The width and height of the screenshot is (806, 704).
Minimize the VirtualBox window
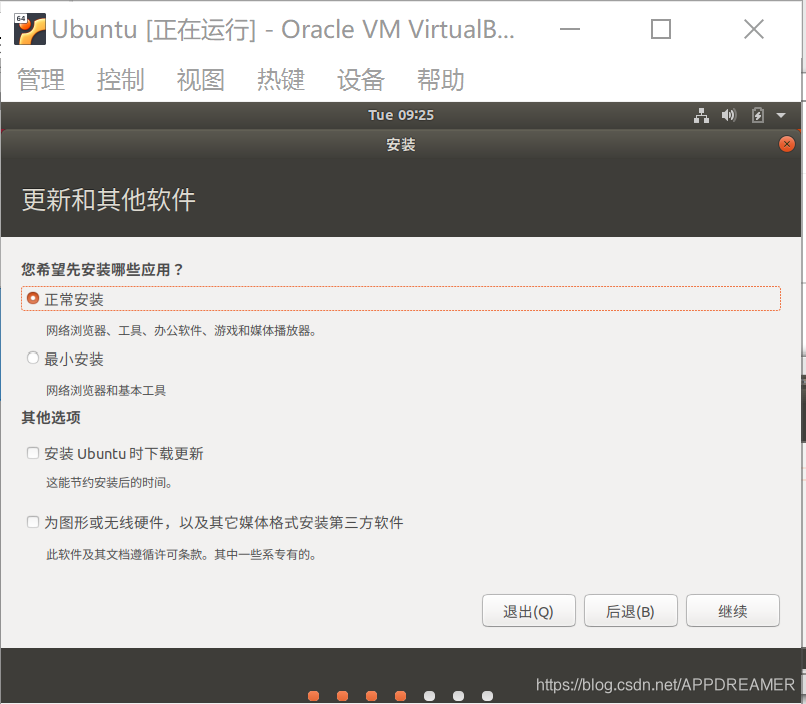point(570,29)
